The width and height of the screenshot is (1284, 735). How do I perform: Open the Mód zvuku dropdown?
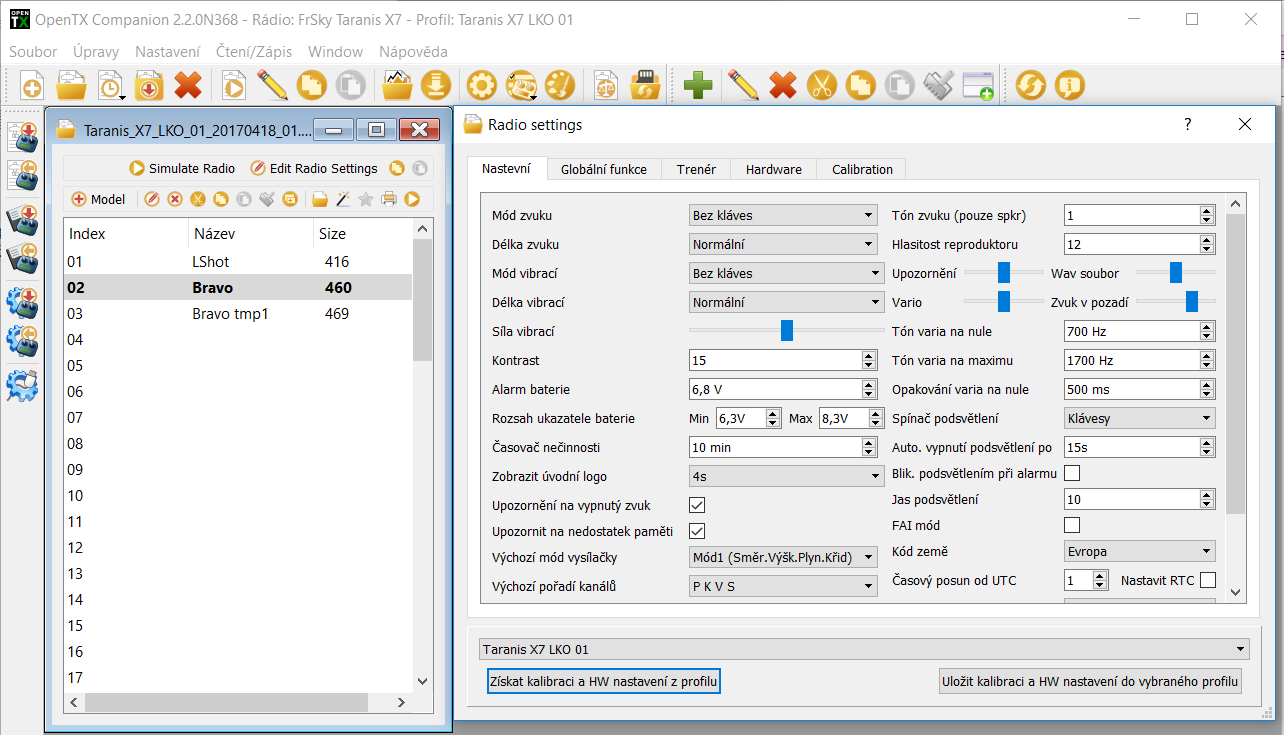click(785, 215)
